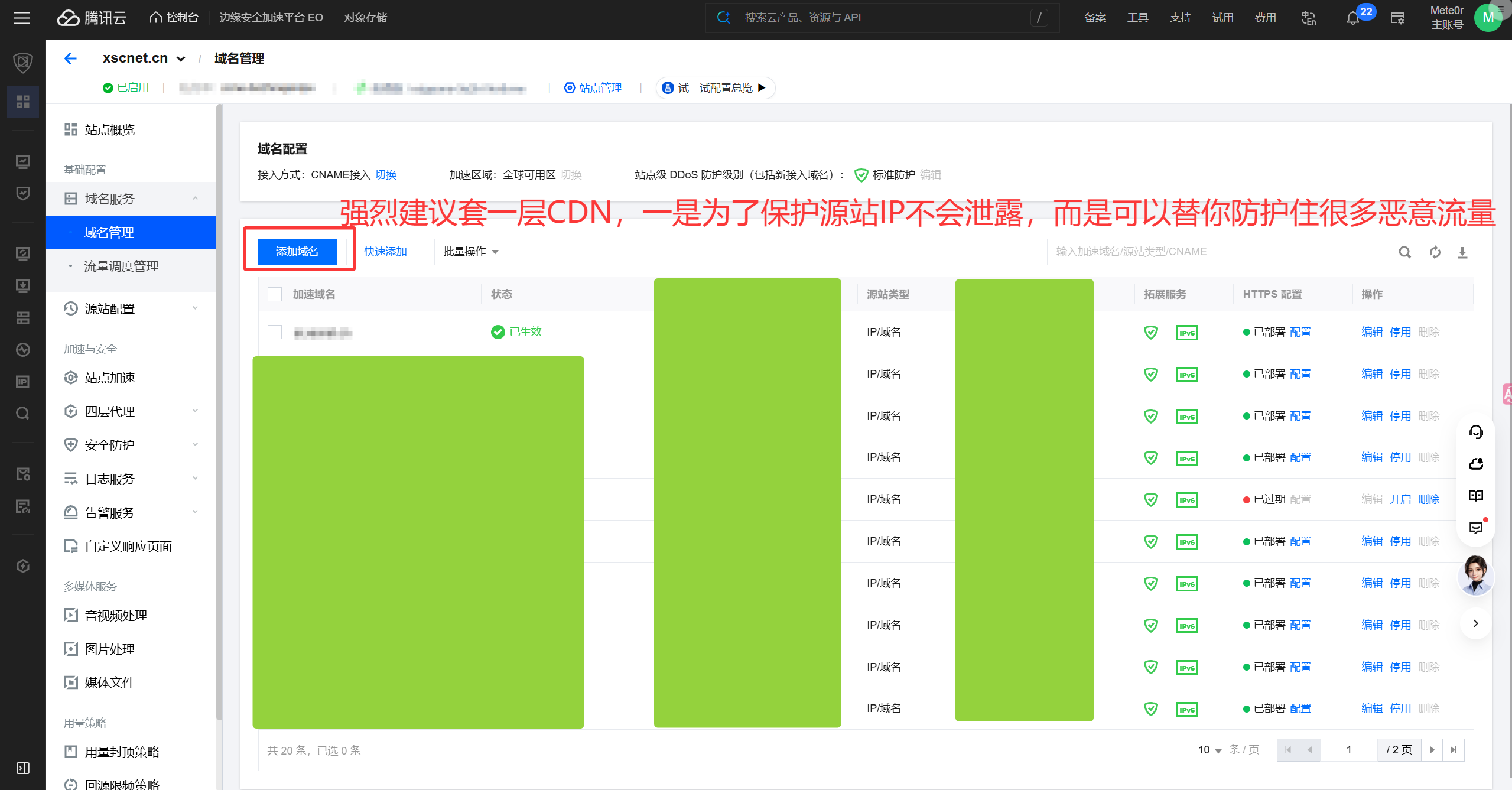Open the hamburger main menu

point(22,18)
